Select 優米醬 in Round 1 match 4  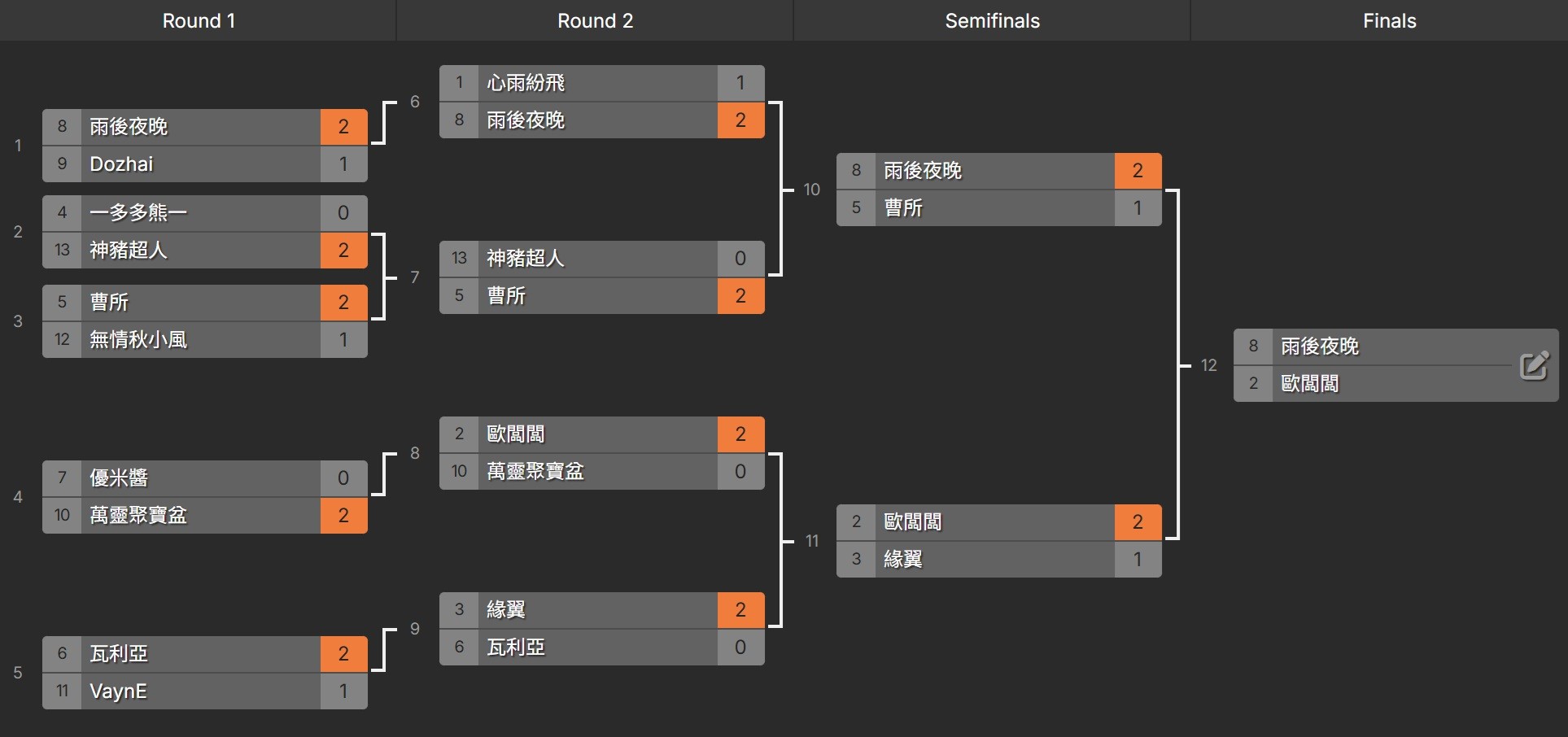click(119, 478)
